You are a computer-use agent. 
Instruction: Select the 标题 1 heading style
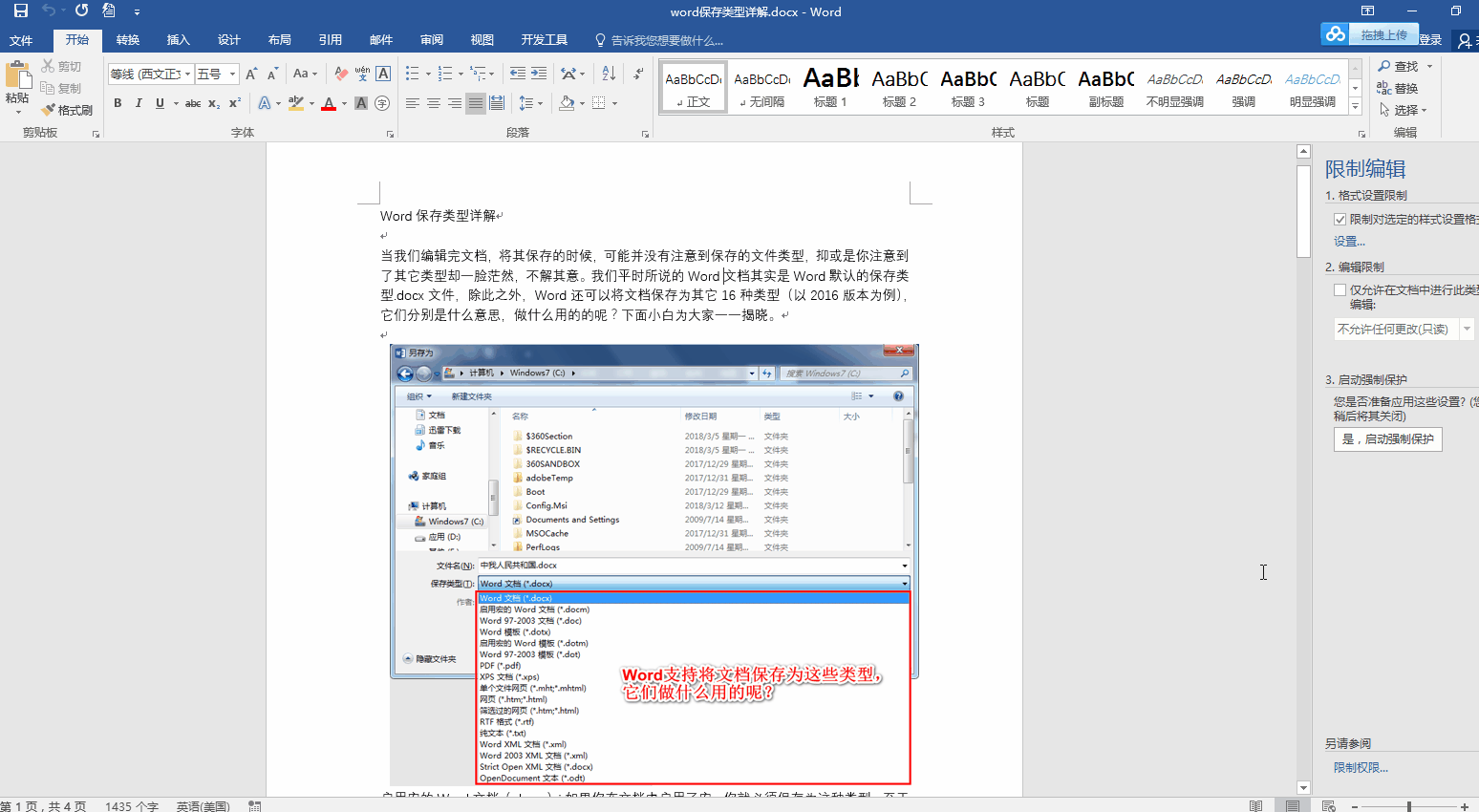[x=830, y=87]
